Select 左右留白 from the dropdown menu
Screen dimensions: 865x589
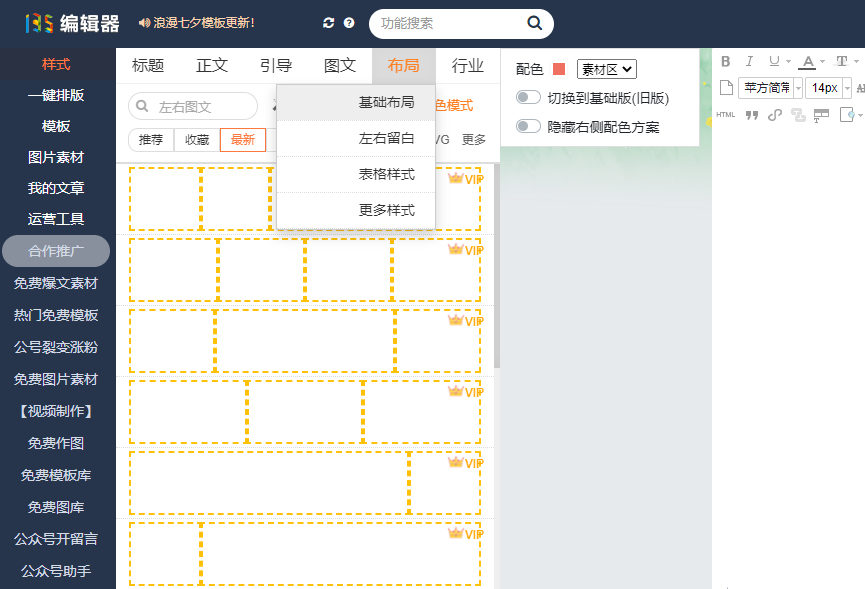pos(356,138)
